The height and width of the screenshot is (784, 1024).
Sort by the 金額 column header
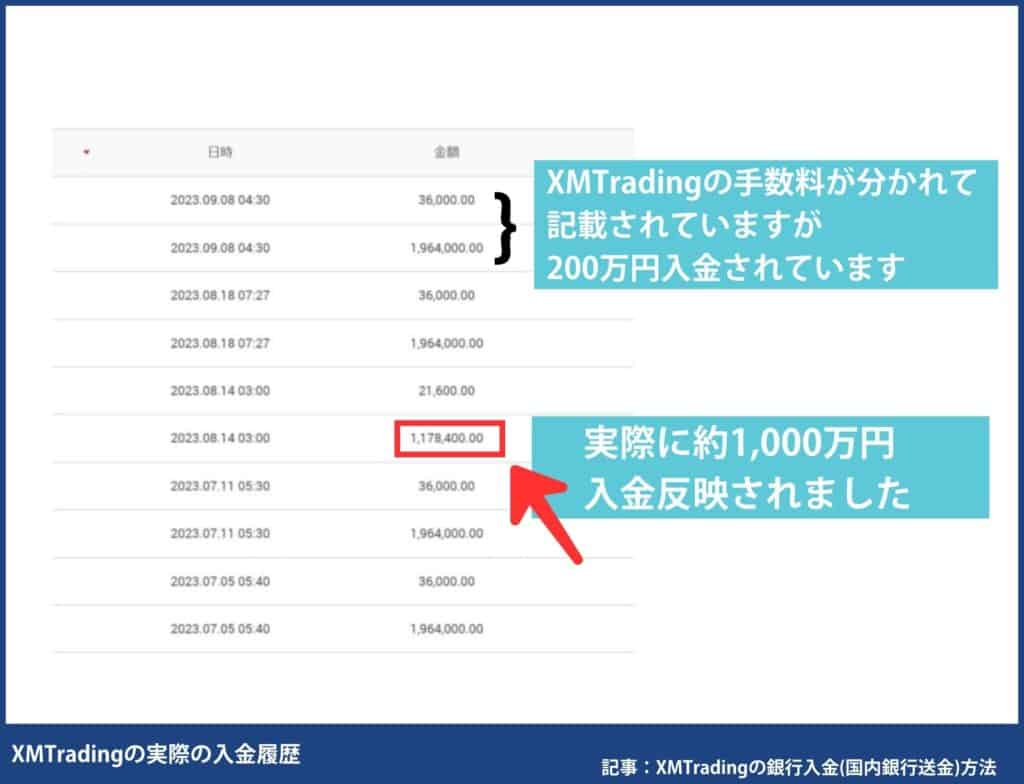(447, 152)
